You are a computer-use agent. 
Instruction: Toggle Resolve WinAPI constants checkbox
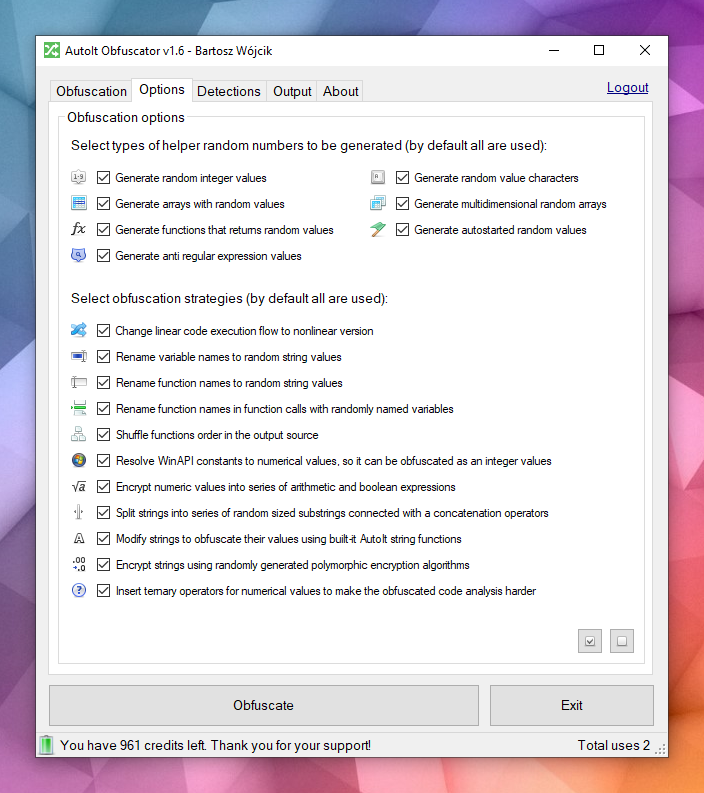pyautogui.click(x=103, y=460)
